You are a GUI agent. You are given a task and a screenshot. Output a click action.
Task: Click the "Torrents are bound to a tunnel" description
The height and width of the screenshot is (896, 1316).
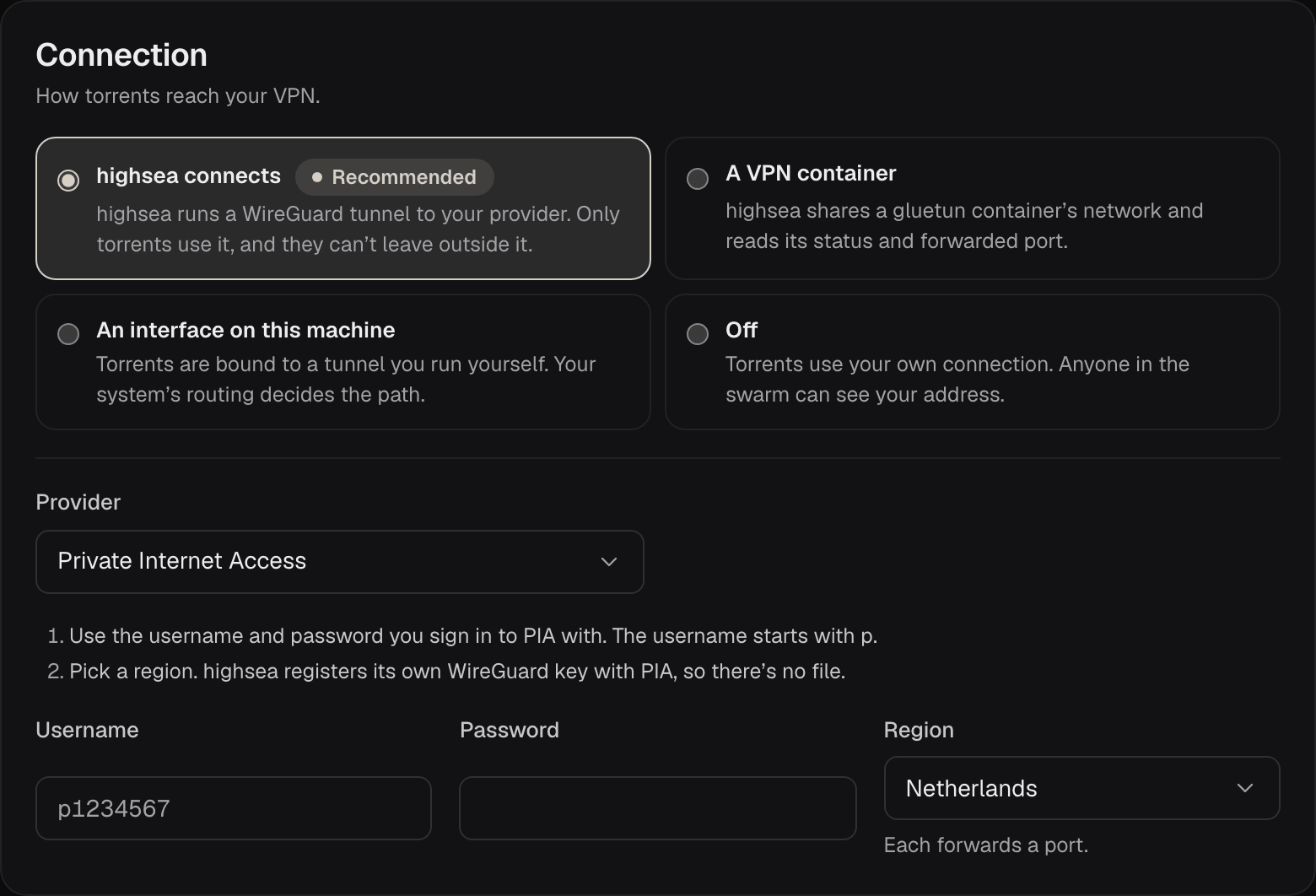[x=346, y=380]
